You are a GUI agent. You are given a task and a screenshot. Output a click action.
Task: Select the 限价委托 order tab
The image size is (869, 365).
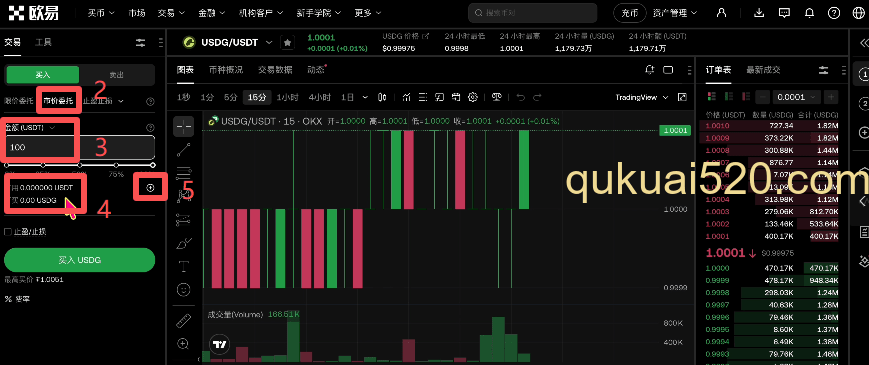coord(19,101)
